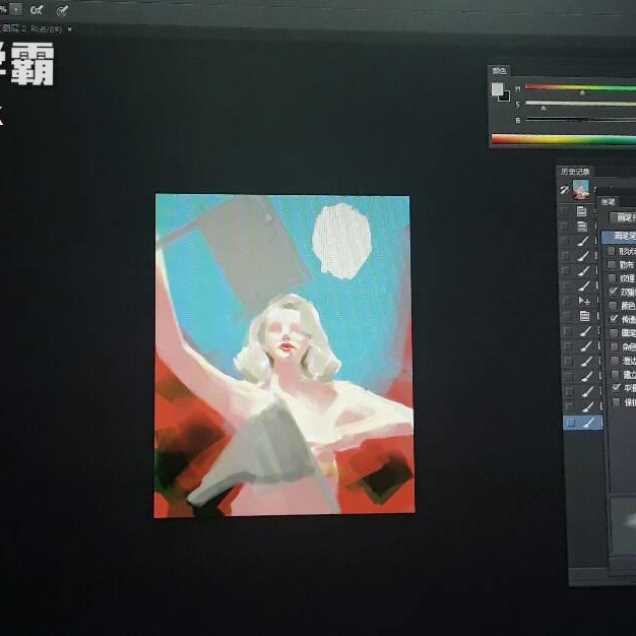Screen dimensions: 636x636
Task: Uncheck the 传递 transfer checkbox
Action: (614, 319)
